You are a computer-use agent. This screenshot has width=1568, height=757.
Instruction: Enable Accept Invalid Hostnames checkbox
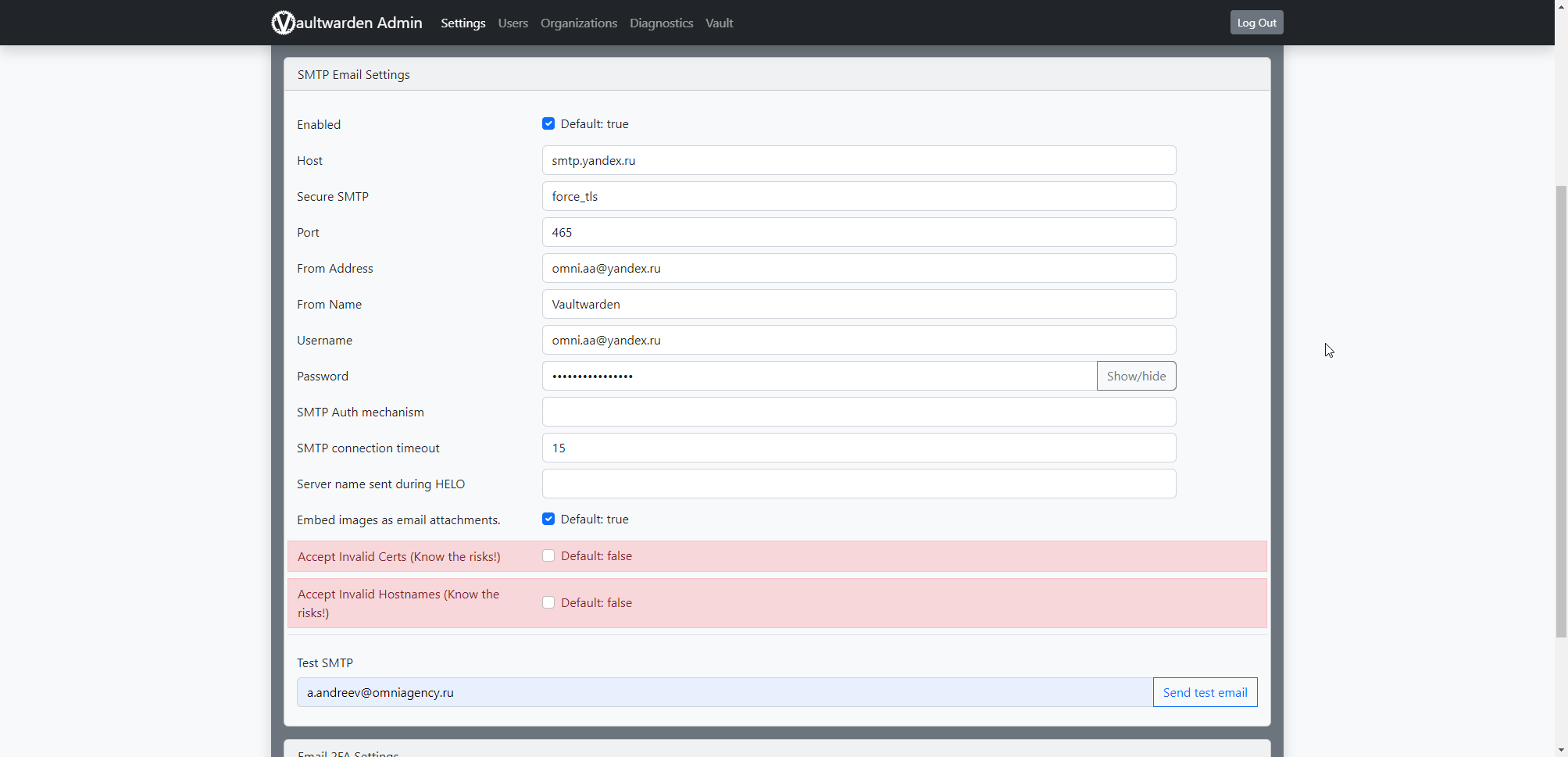(548, 602)
